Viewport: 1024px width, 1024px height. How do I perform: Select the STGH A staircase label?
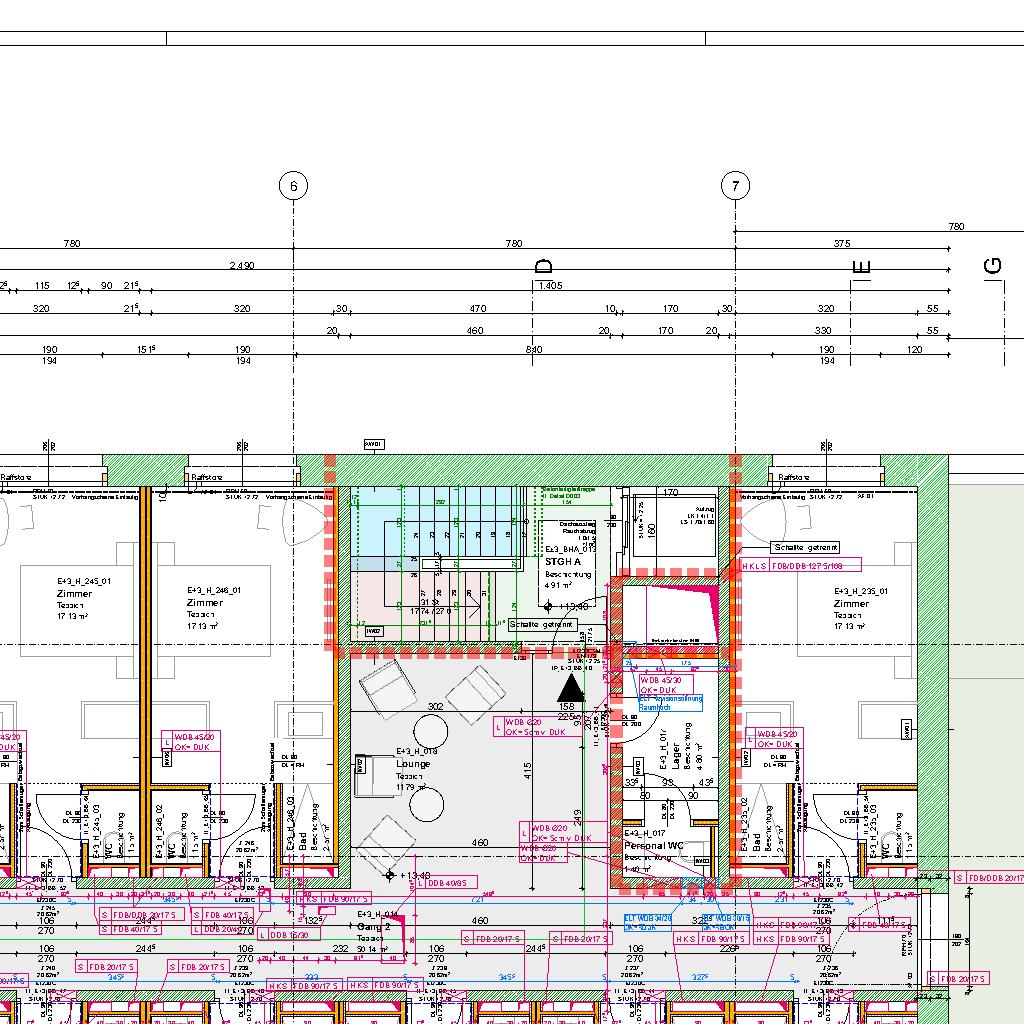[562, 562]
